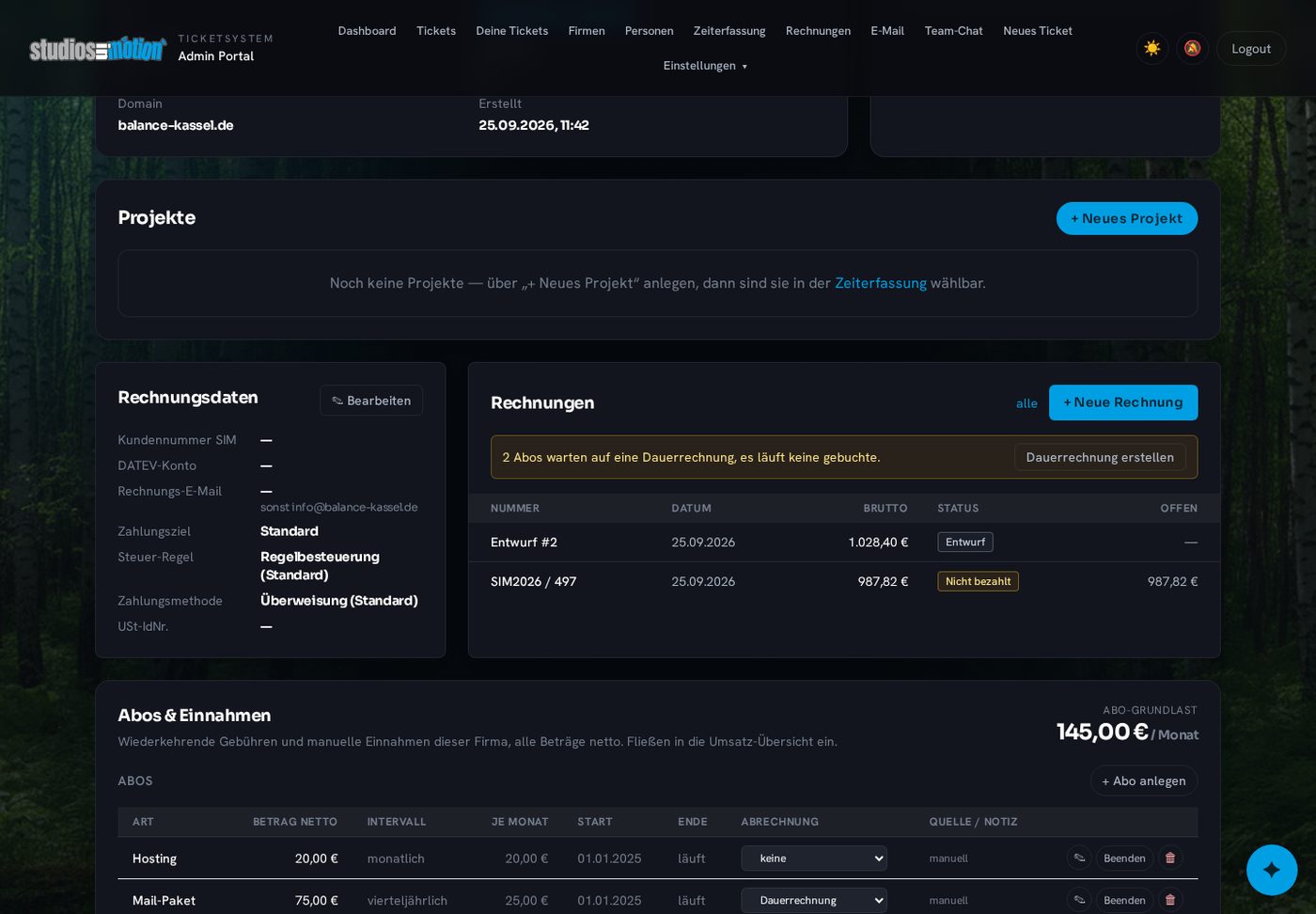Click the studios motion logo
Viewport: 1316px width, 914px height.
click(98, 49)
